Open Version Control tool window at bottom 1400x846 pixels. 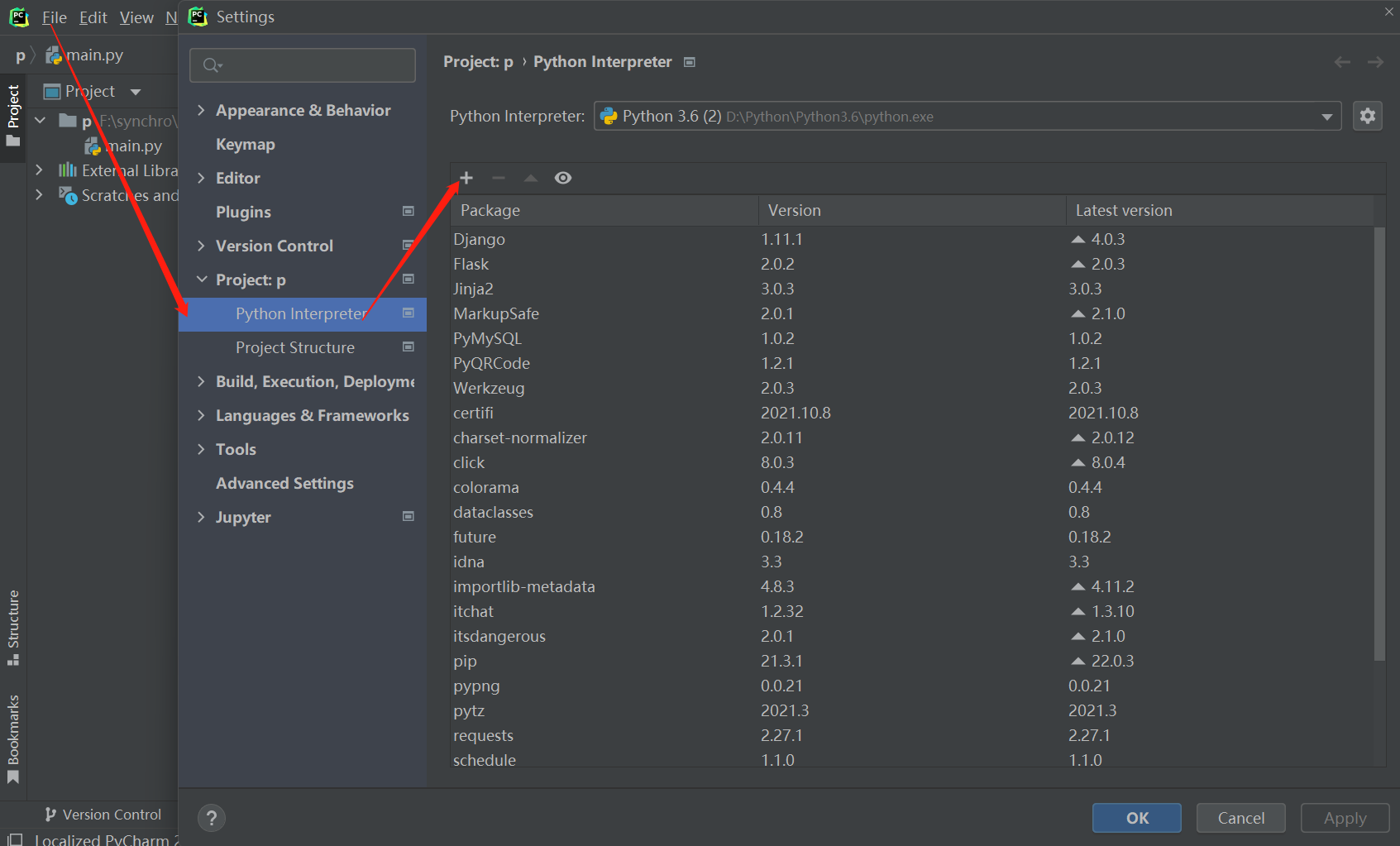pos(103,815)
